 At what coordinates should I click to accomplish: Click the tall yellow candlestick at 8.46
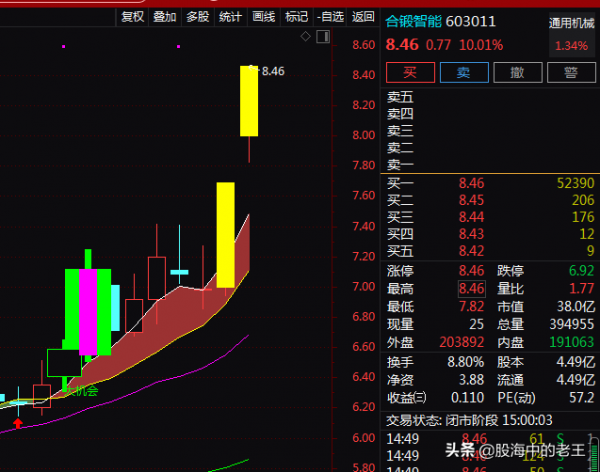pos(248,100)
